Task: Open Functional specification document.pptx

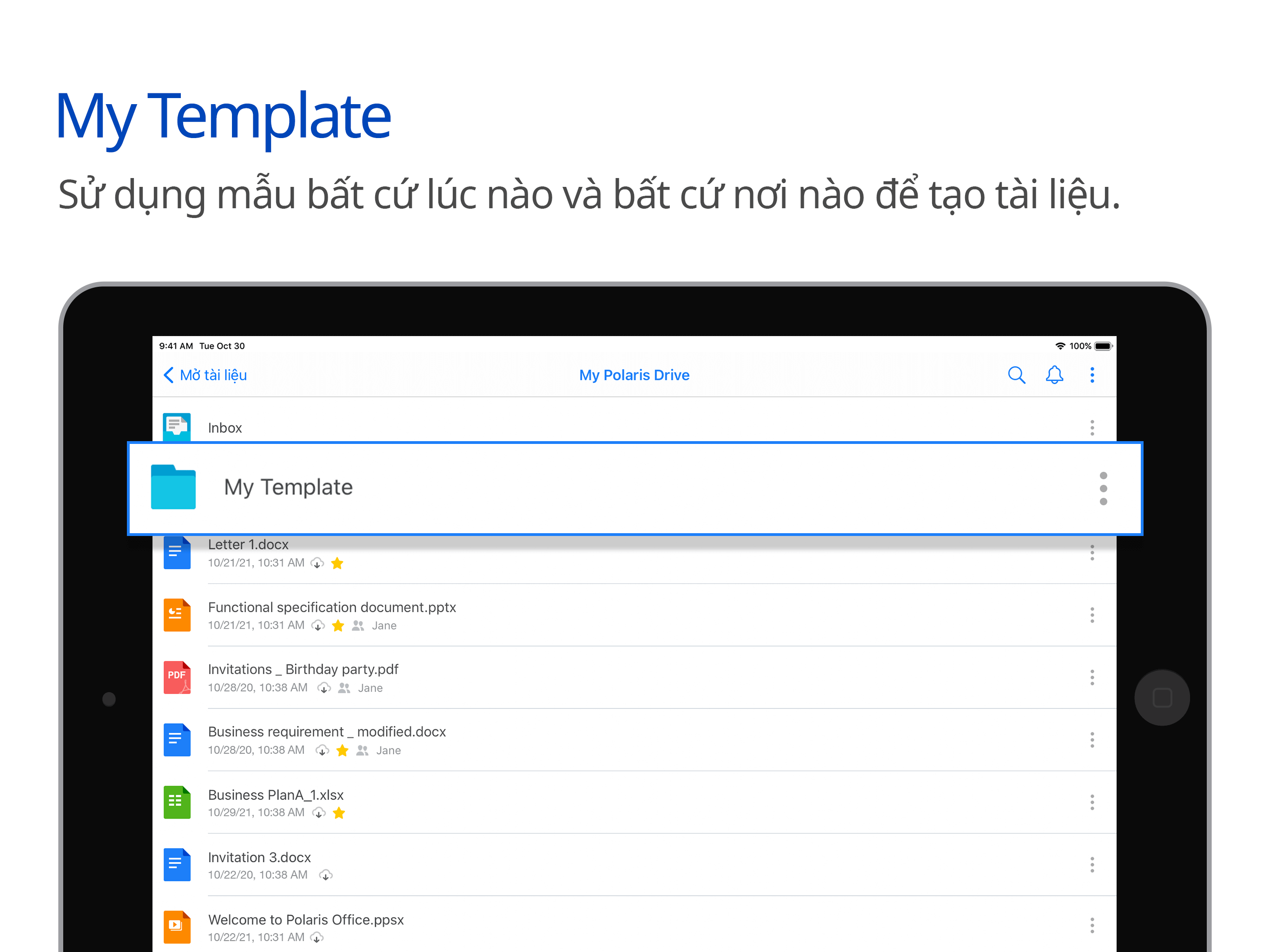Action: click(x=331, y=608)
